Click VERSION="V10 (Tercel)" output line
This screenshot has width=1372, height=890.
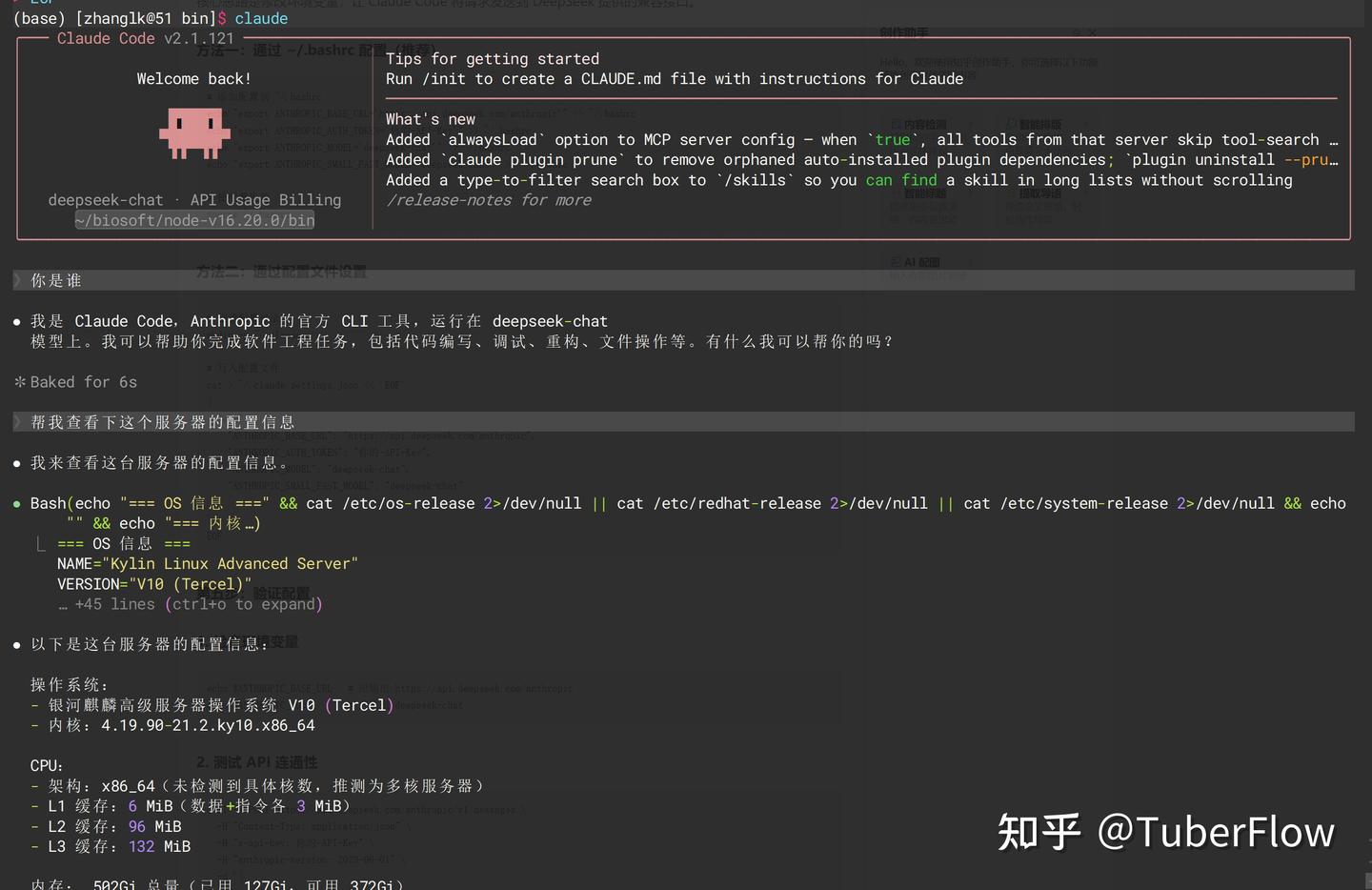tap(154, 584)
